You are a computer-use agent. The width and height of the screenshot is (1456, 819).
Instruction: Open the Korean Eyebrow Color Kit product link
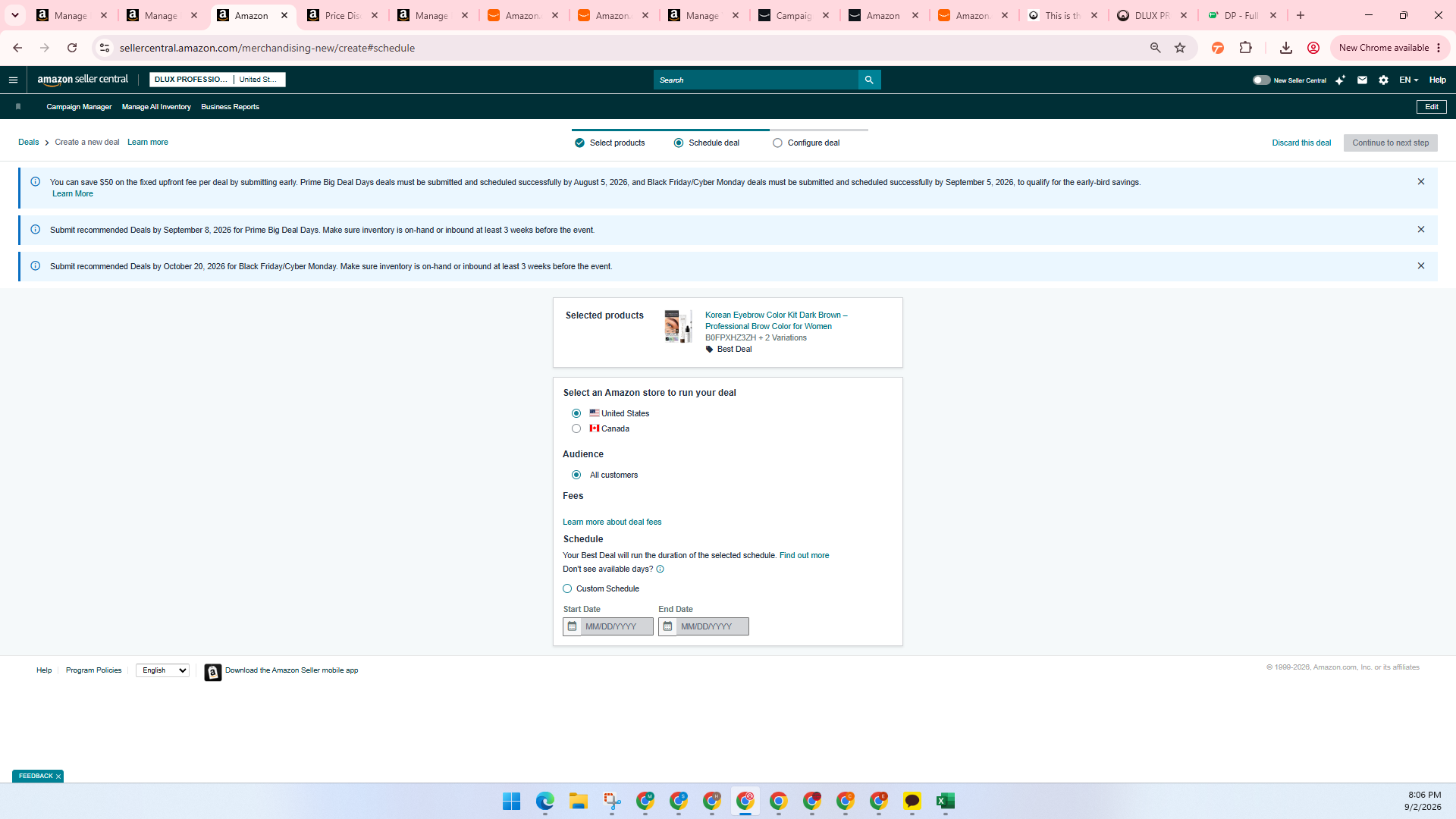[x=776, y=321]
